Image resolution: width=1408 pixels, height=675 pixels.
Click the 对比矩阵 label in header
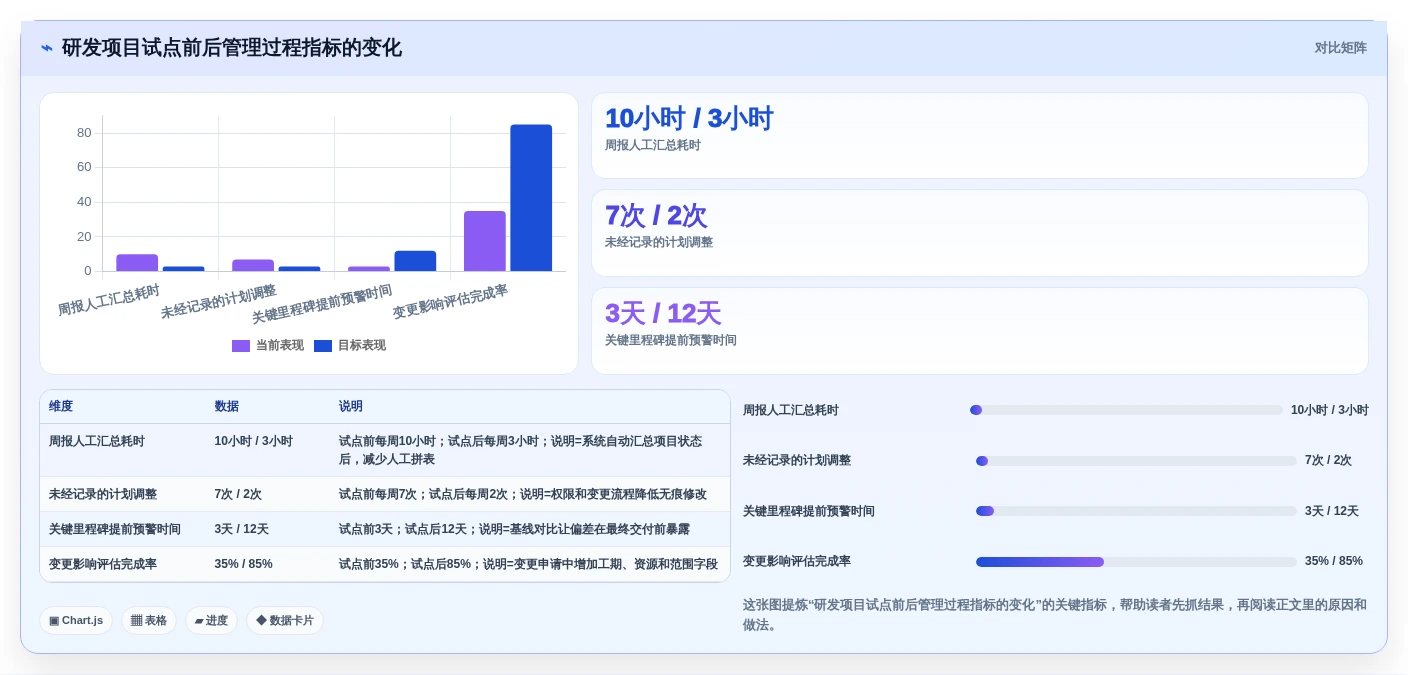pyautogui.click(x=1340, y=48)
